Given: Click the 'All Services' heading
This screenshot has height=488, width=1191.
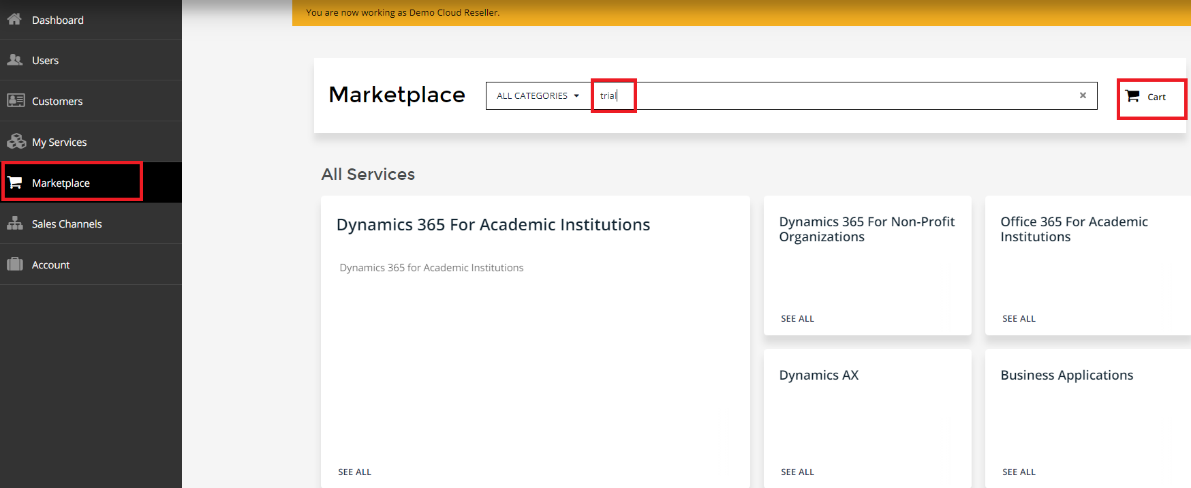Looking at the screenshot, I should (368, 174).
